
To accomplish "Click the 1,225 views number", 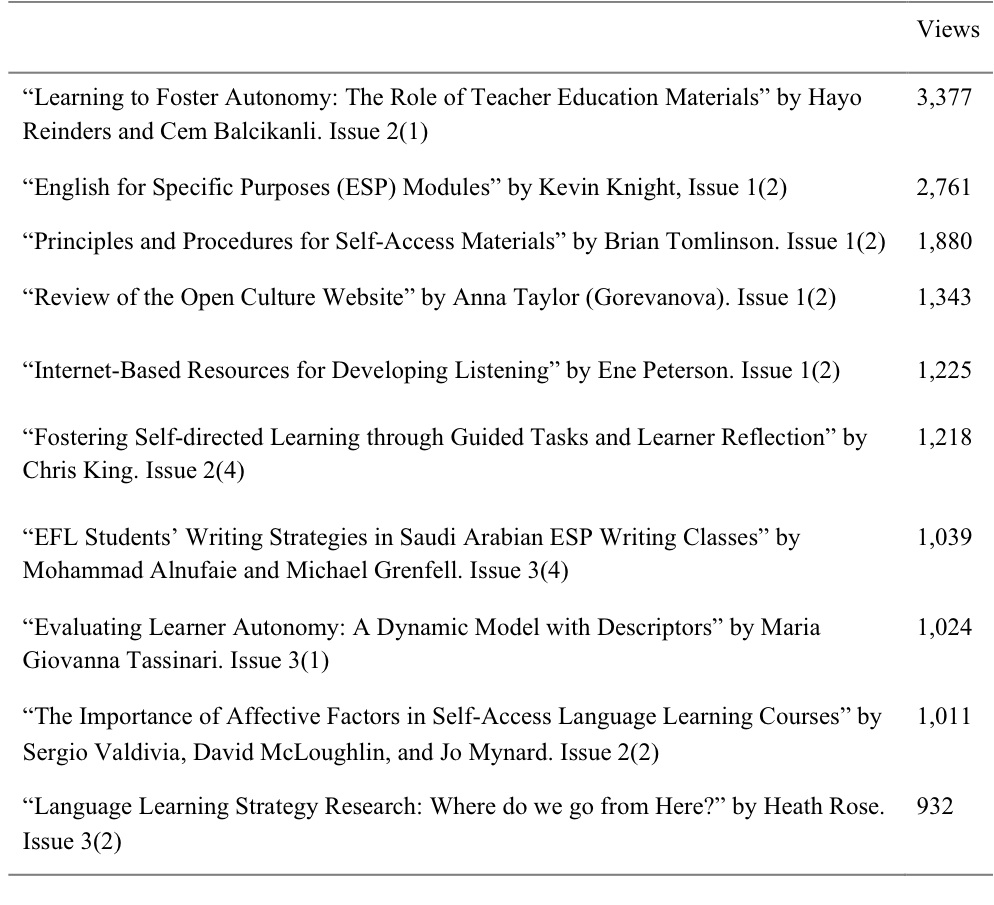I will [943, 371].
